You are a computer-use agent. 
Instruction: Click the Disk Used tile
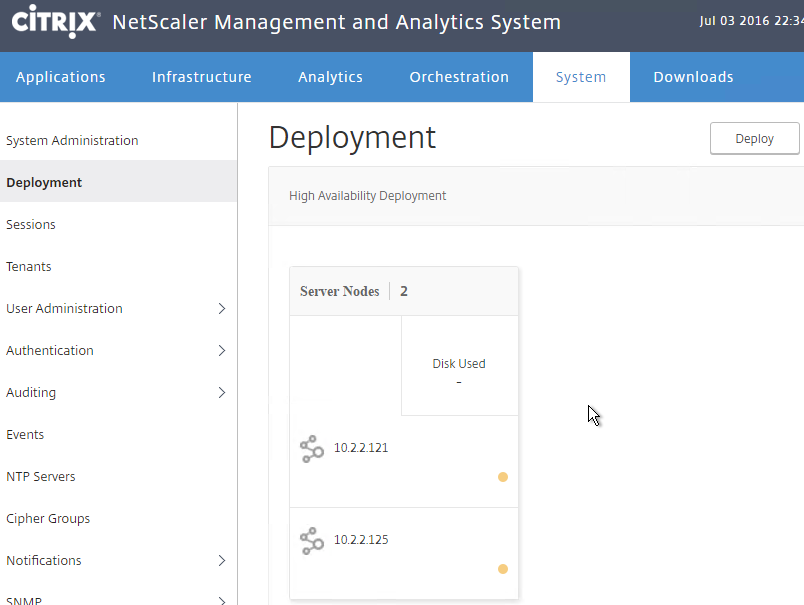459,366
